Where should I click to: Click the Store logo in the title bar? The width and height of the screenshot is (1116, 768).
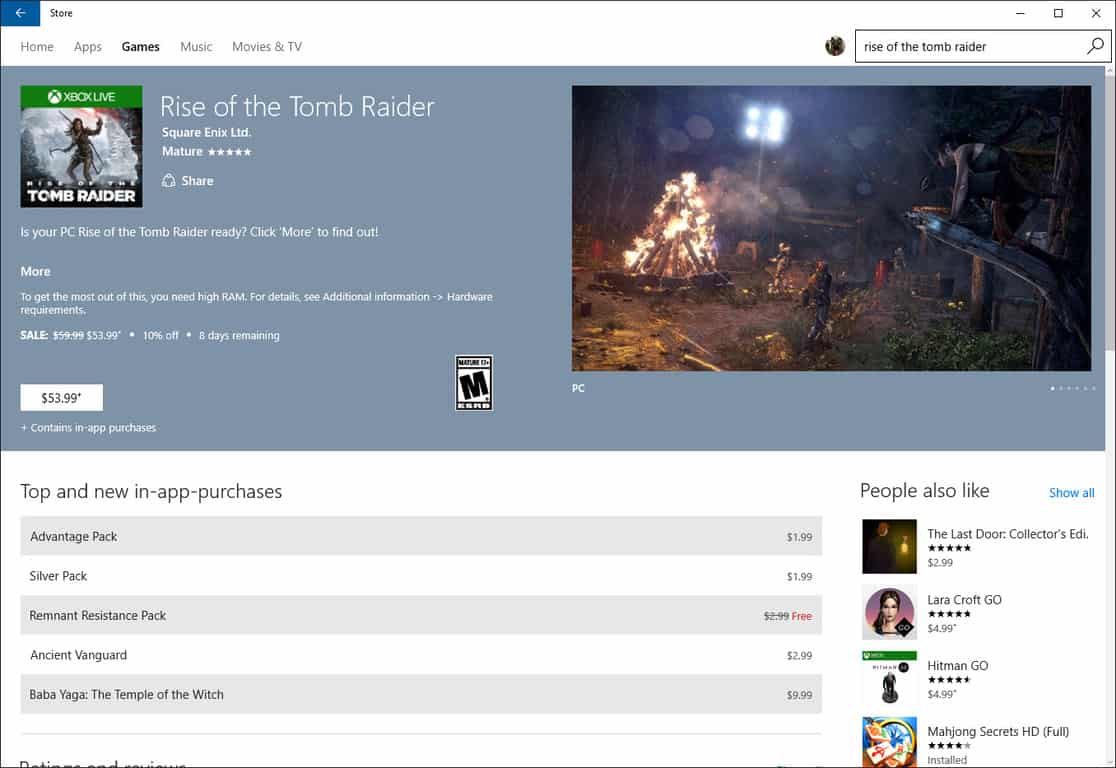[61, 13]
